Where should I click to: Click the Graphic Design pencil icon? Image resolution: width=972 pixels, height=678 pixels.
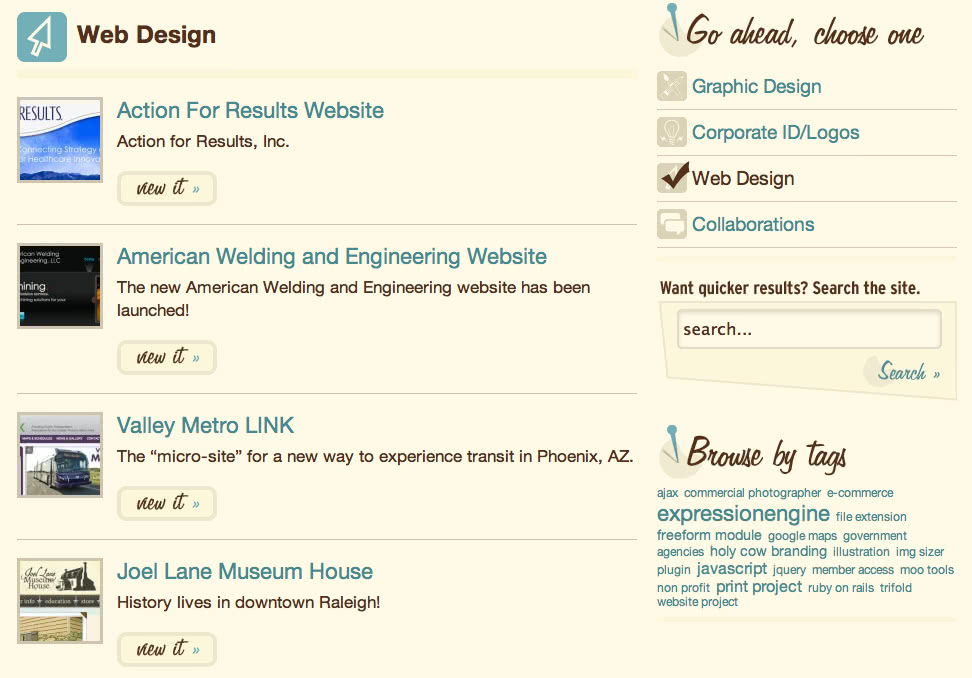672,86
